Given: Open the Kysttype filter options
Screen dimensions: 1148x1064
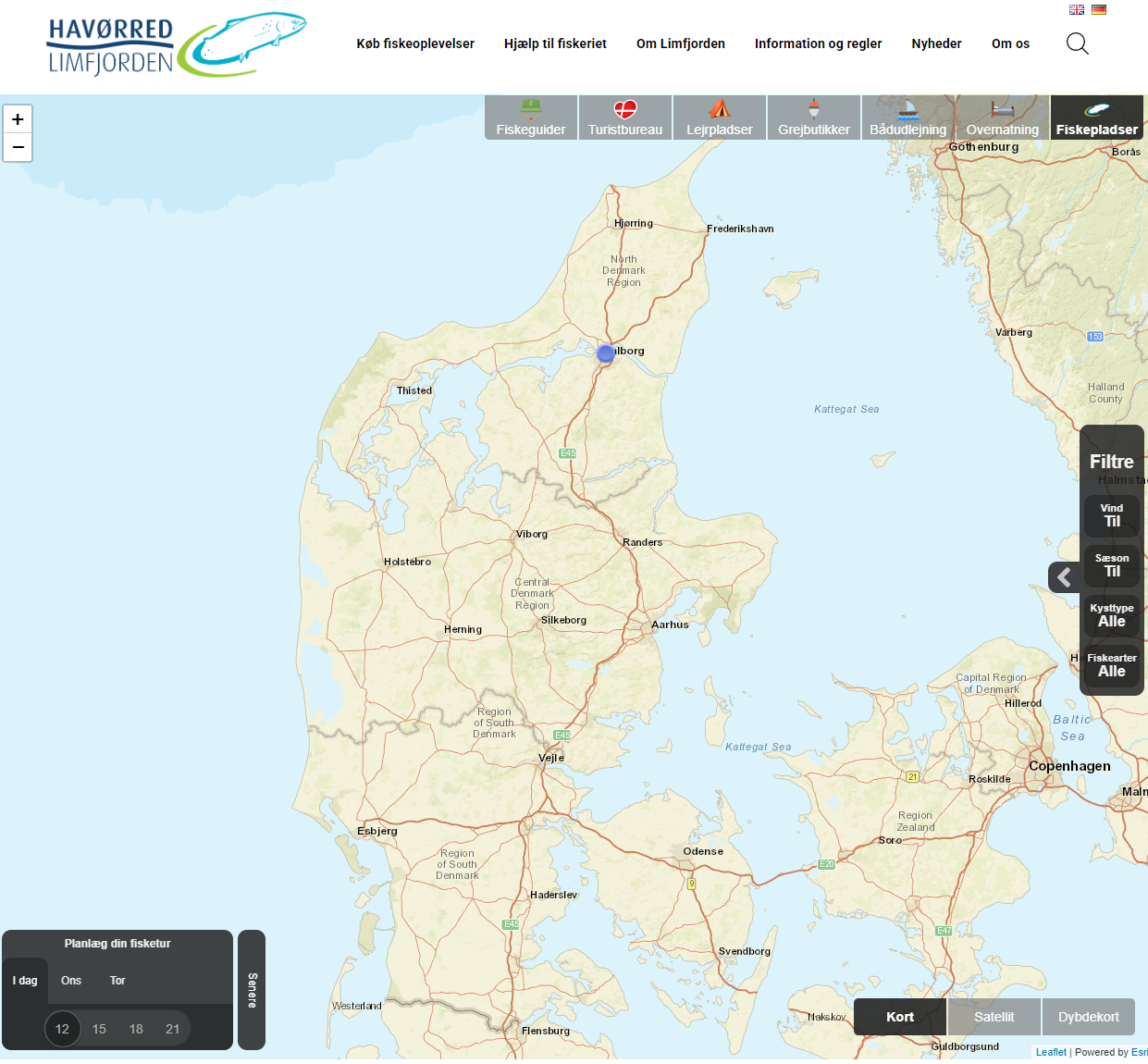Looking at the screenshot, I should [1112, 616].
